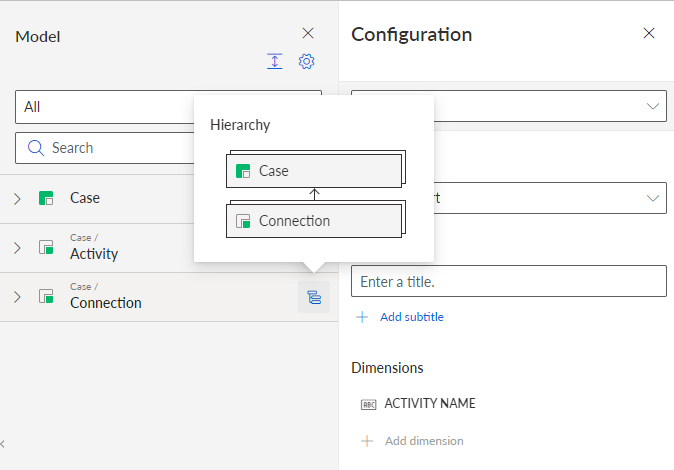This screenshot has height=470, width=674.
Task: Close the Model panel
Action: click(308, 33)
